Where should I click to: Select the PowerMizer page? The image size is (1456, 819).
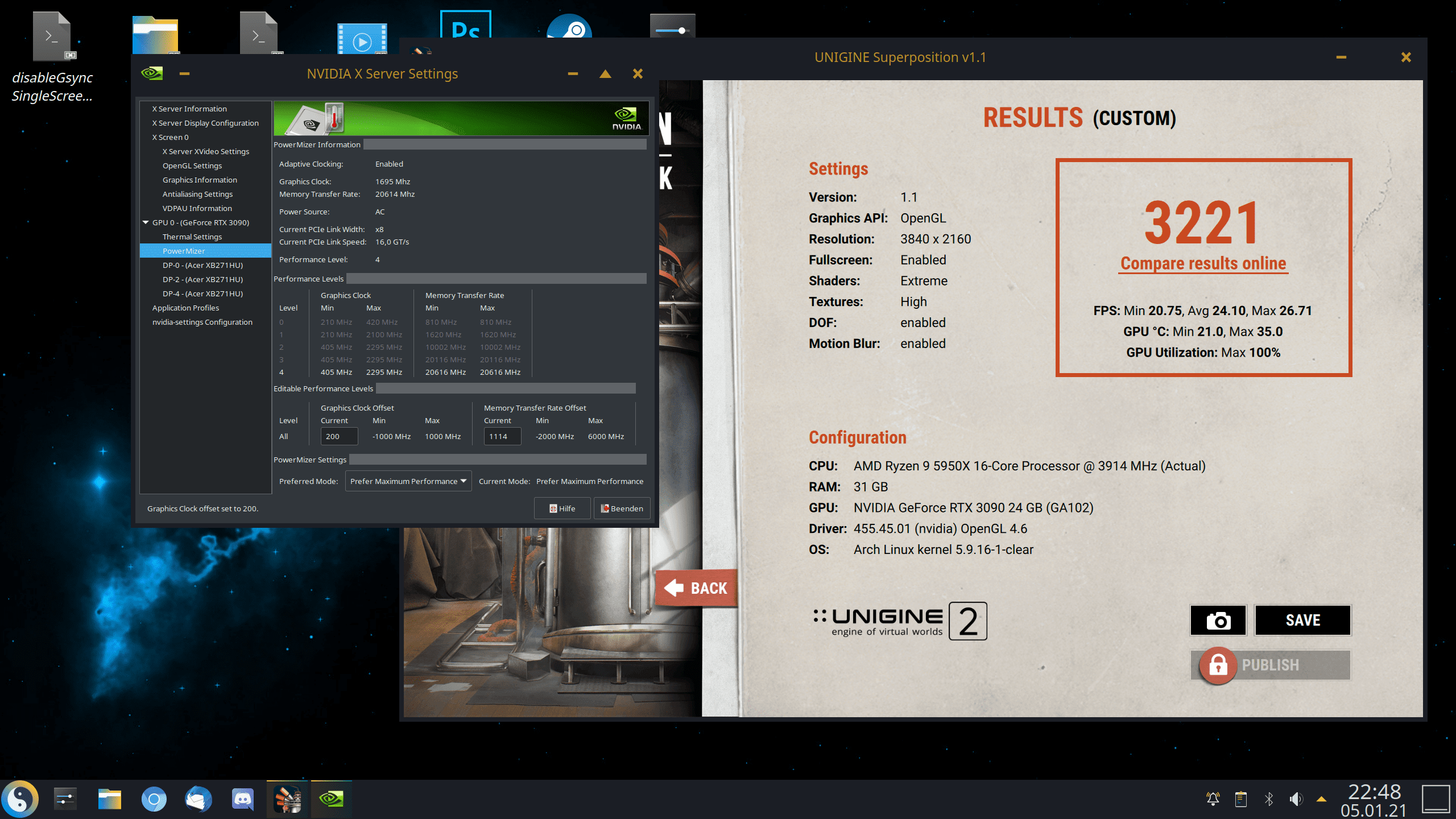point(205,251)
